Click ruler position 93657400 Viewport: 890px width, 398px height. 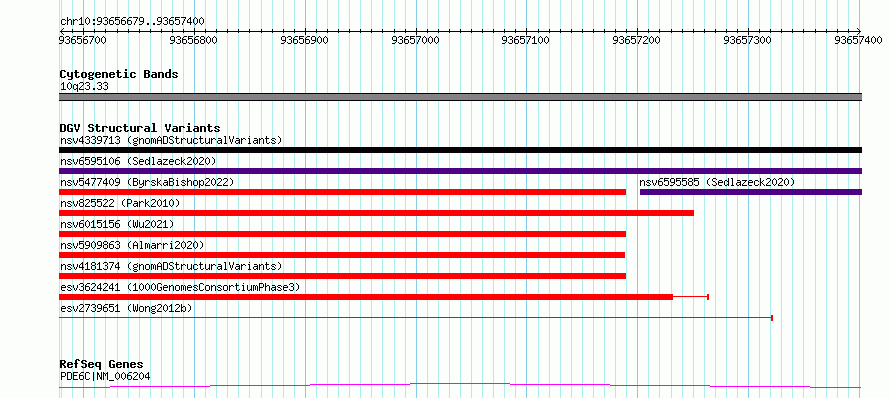click(x=858, y=40)
